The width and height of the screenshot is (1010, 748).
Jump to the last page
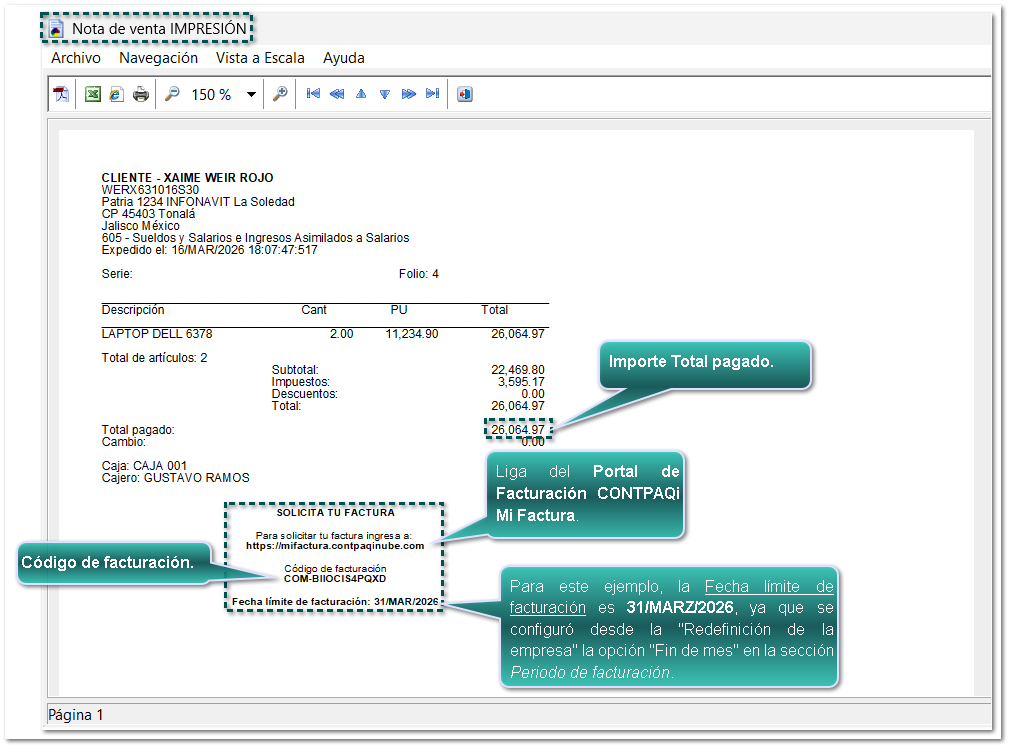pos(432,94)
